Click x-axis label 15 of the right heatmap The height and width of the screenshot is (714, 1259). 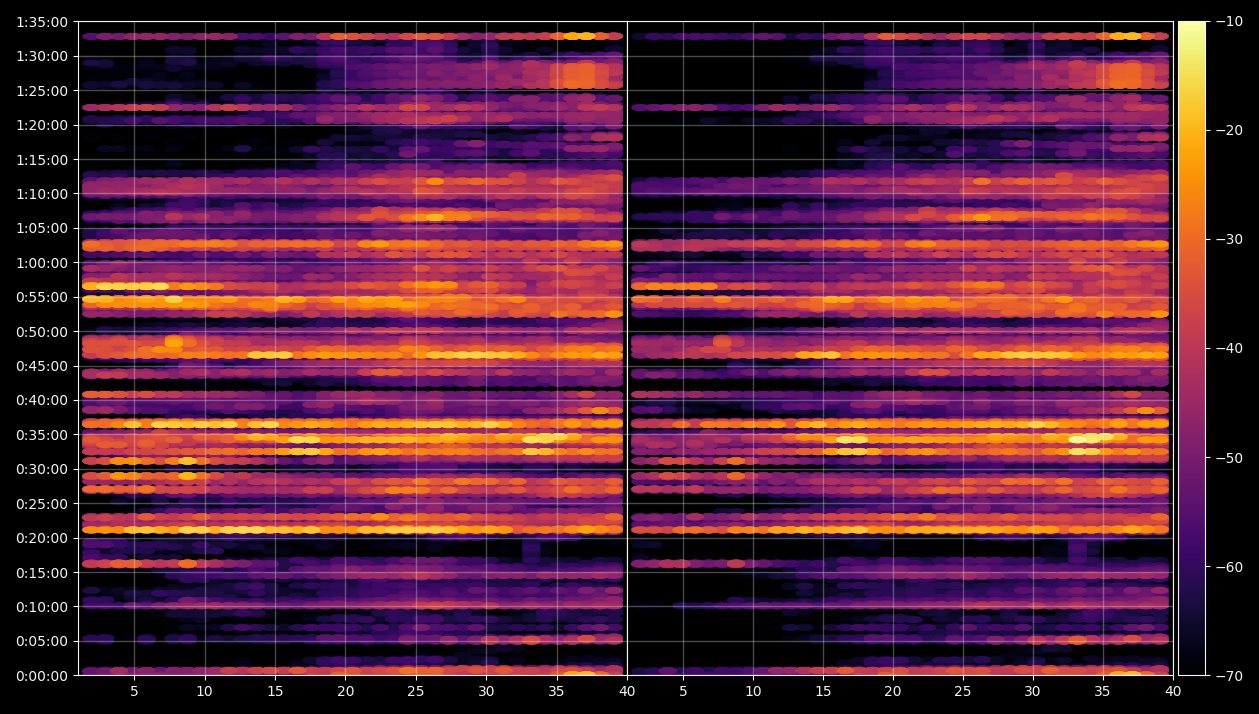[x=823, y=691]
